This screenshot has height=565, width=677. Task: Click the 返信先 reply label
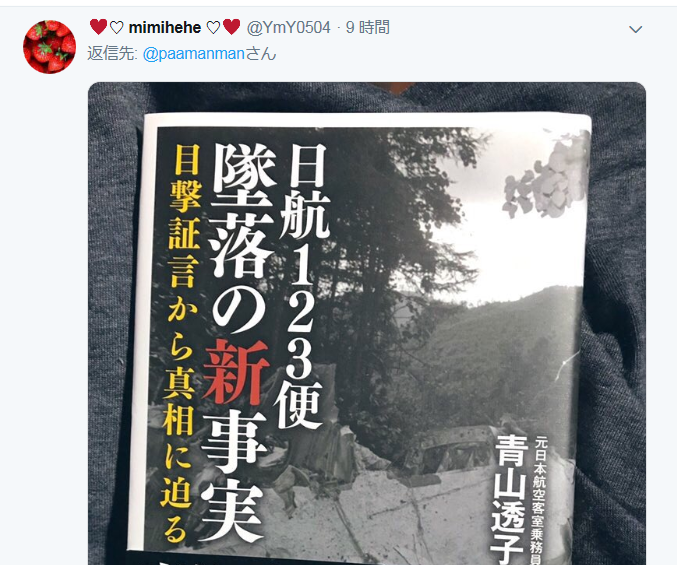[x=112, y=54]
